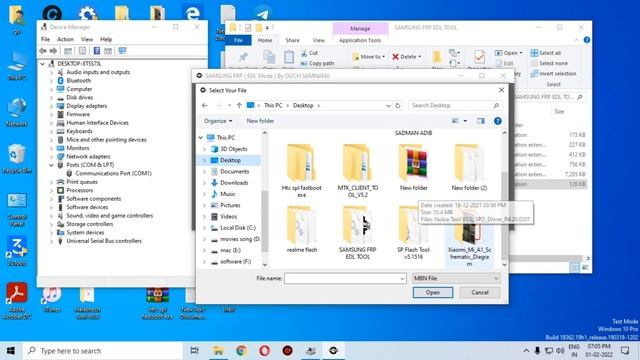Viewport: 640px width, 360px height.
Task: Open Device Manager View menu
Action: 87,39
